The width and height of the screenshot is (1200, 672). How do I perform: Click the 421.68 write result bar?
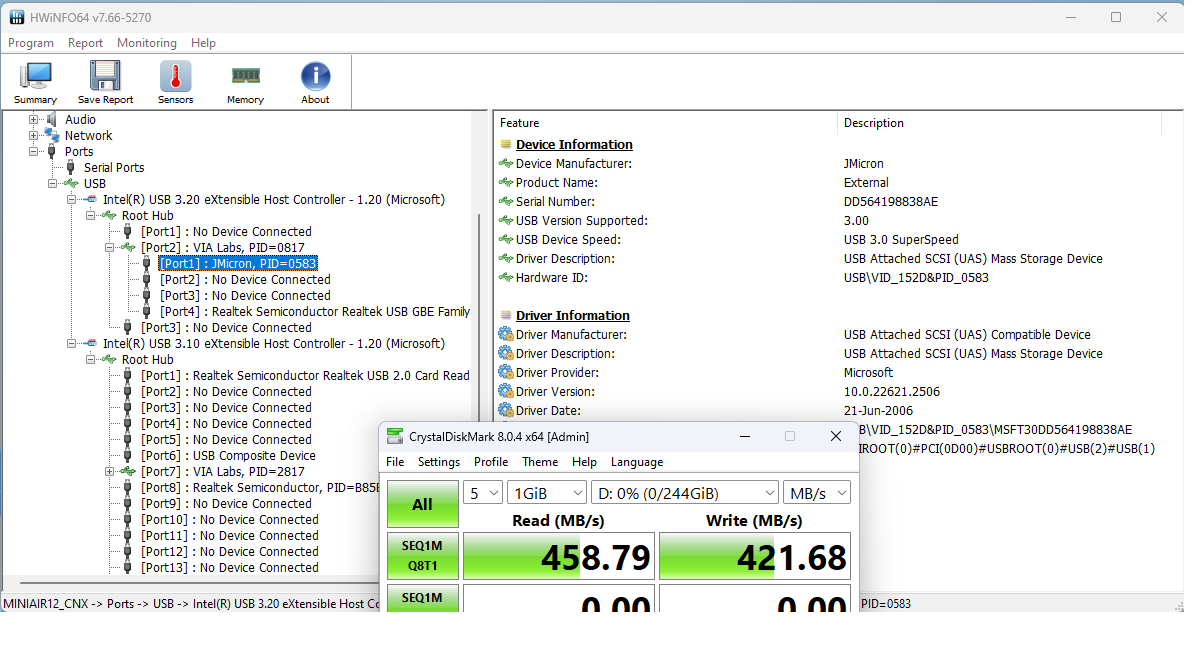[755, 556]
